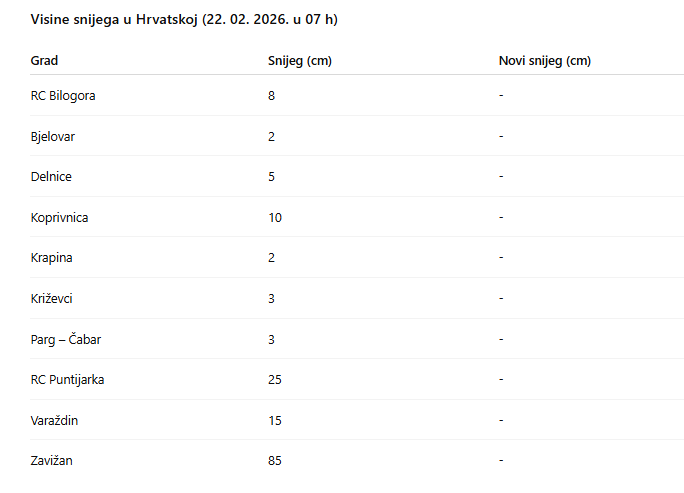Click Zavižan's snow depth value 85
The width and height of the screenshot is (684, 493).
275,461
